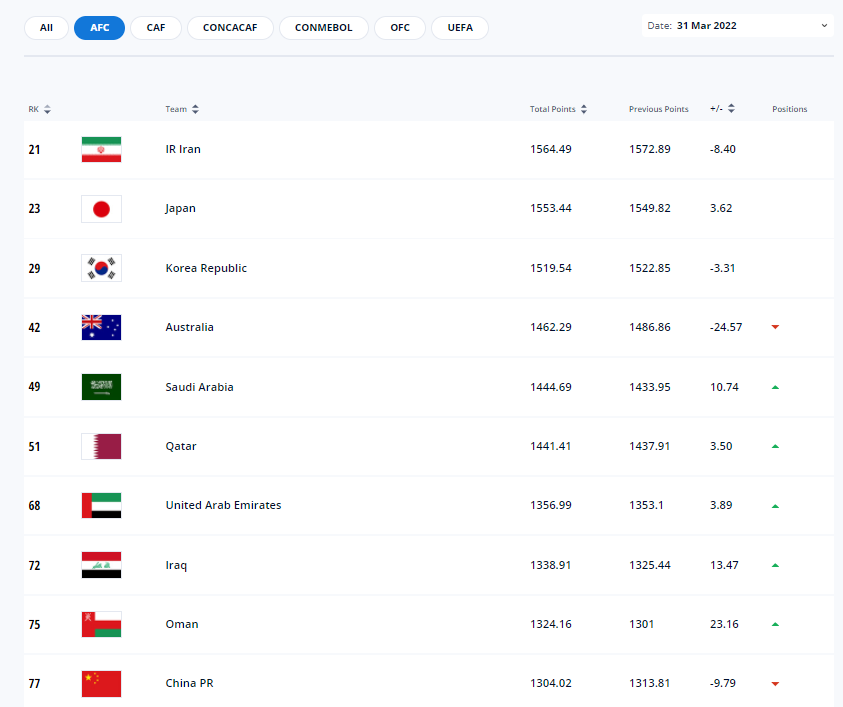
Task: Click the Date dropdown chevron arrow
Action: pos(824,26)
